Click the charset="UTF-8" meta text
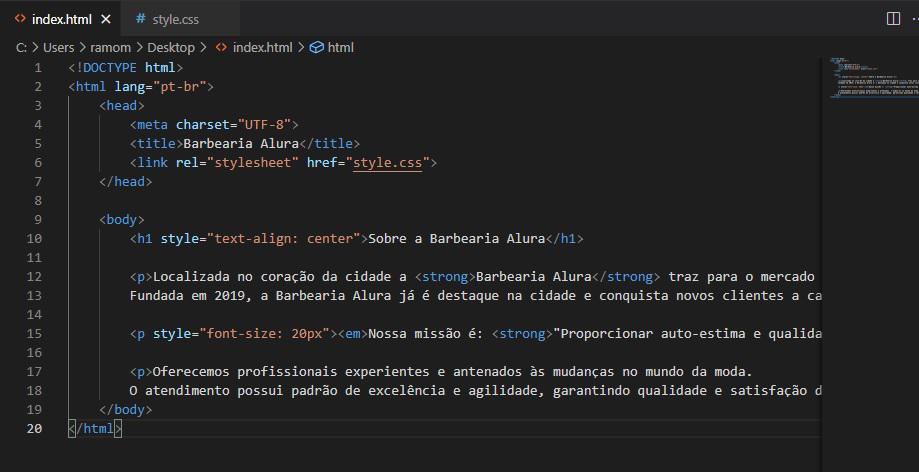This screenshot has width=919, height=472. point(233,124)
